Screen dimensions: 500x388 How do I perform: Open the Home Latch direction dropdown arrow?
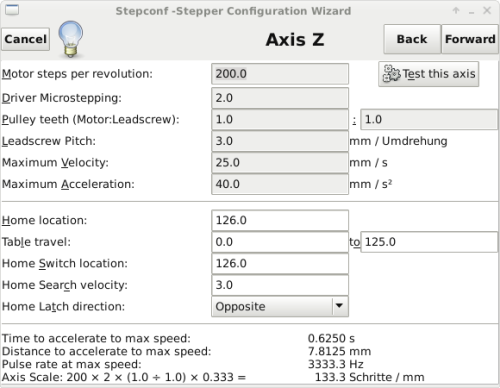click(x=339, y=306)
